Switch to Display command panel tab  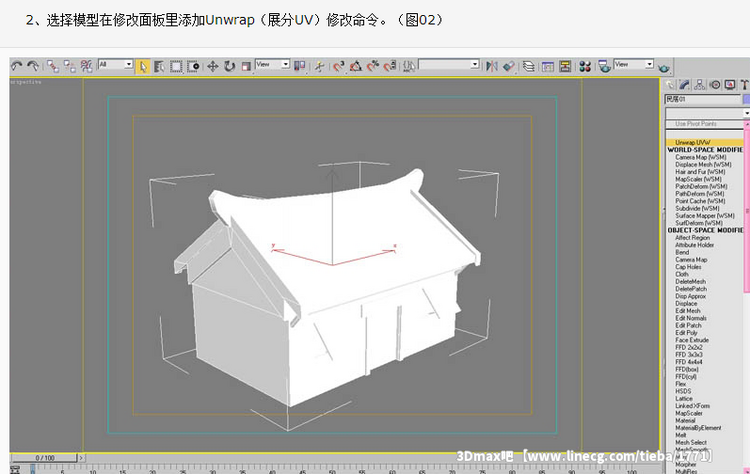pos(730,85)
